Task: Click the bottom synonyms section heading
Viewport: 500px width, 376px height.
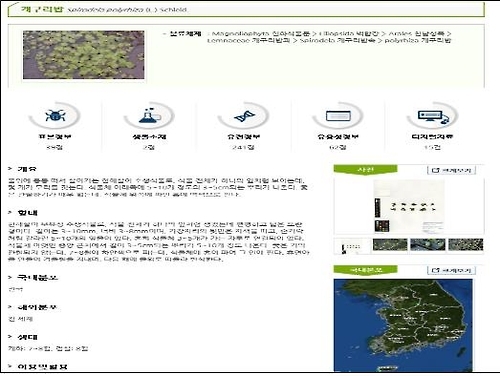Action: [42, 367]
